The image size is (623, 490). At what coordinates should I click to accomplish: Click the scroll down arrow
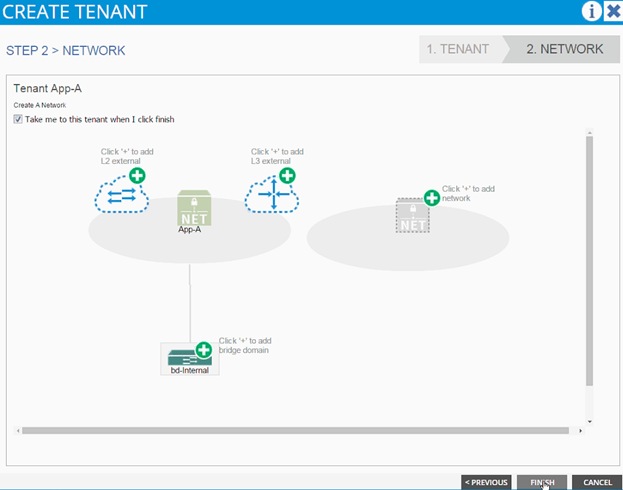(590, 422)
